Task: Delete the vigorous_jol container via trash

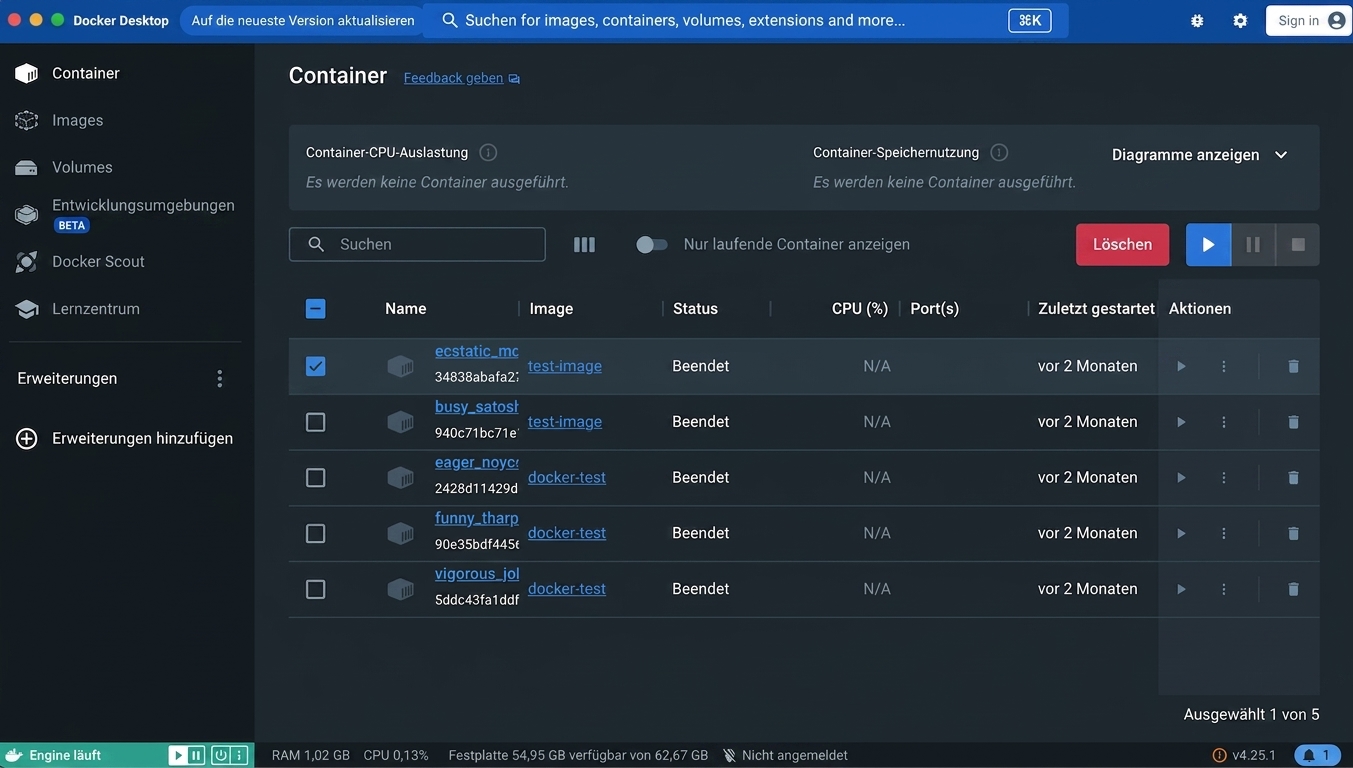Action: pos(1293,589)
